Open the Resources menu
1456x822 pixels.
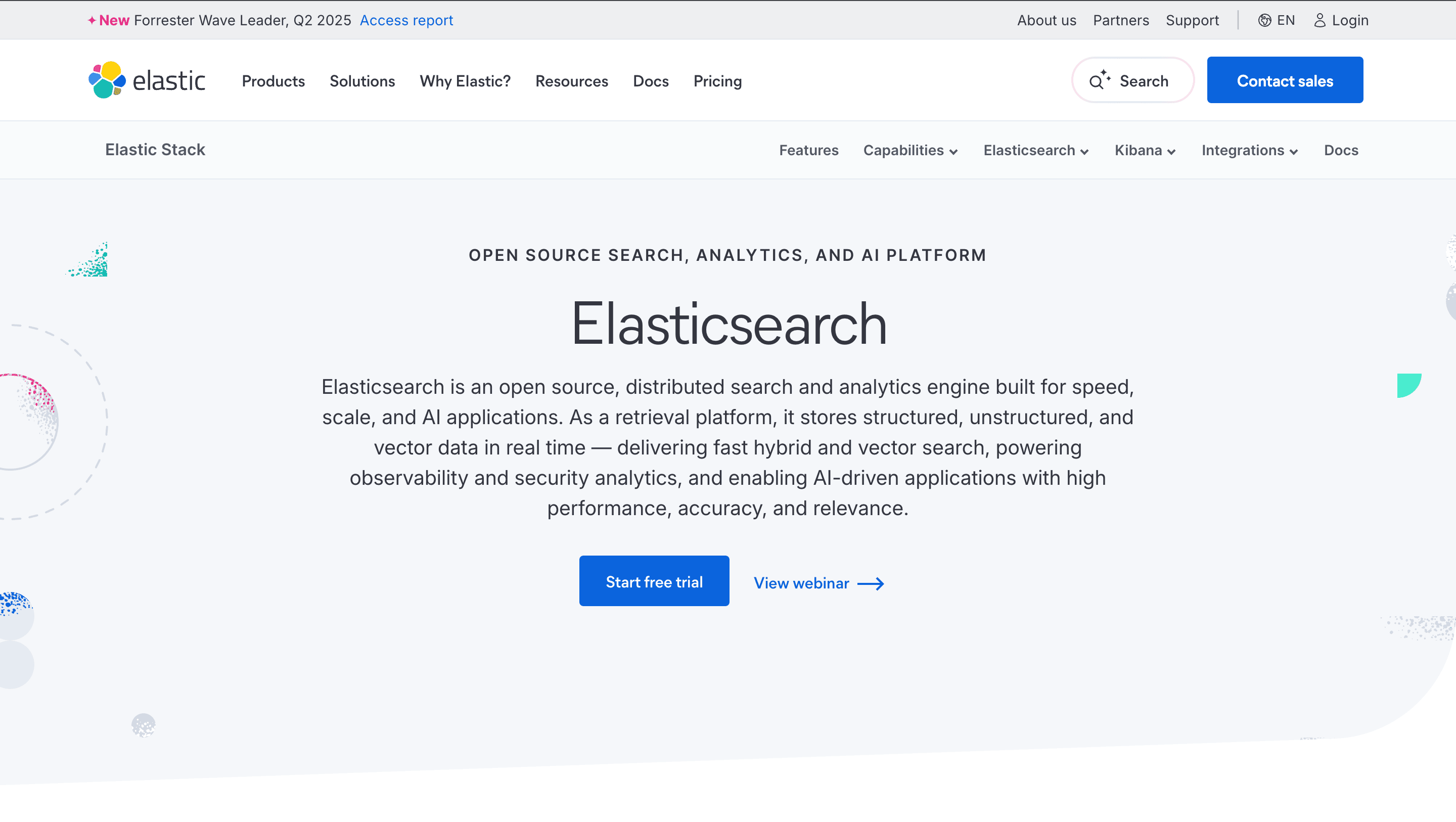(x=571, y=81)
